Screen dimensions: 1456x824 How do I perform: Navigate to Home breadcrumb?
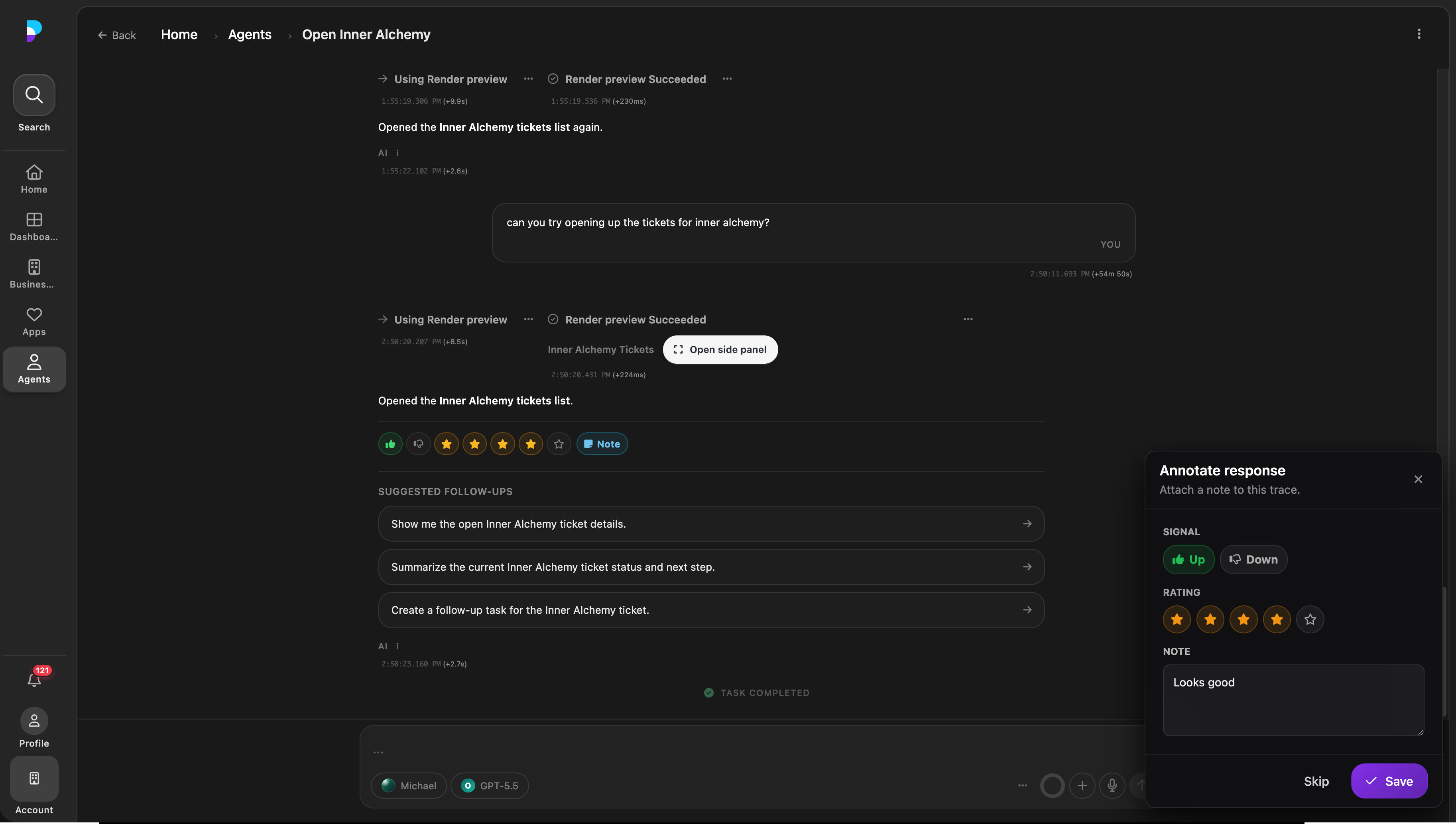coord(179,35)
